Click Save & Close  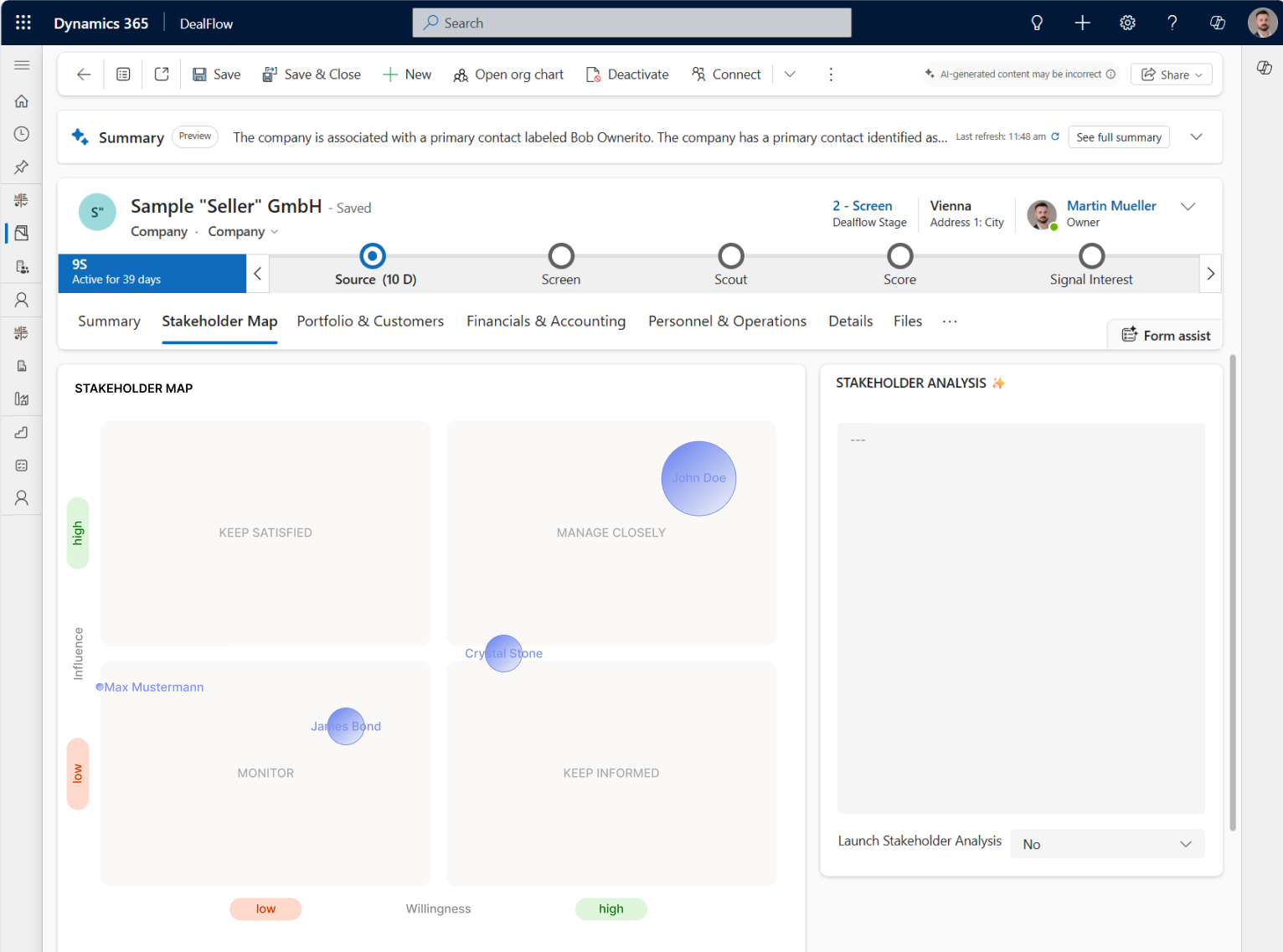tap(312, 75)
